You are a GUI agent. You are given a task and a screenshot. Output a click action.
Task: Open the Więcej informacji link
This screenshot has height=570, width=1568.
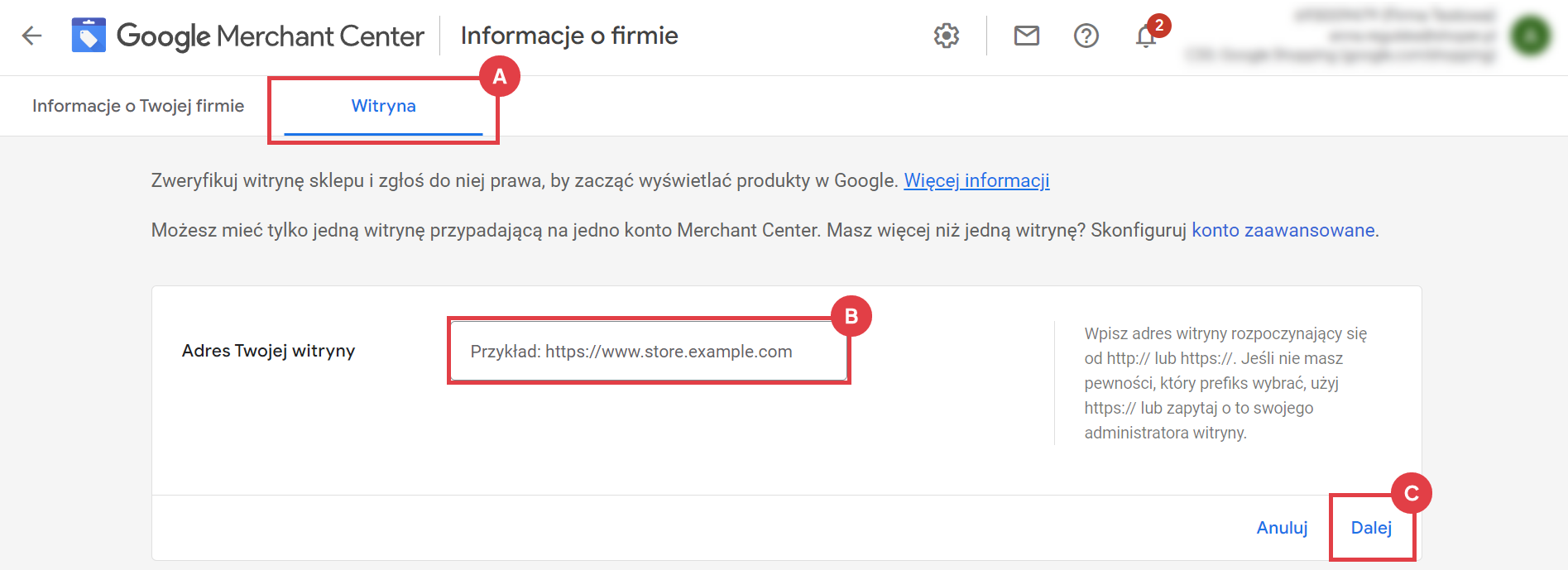coord(976,180)
